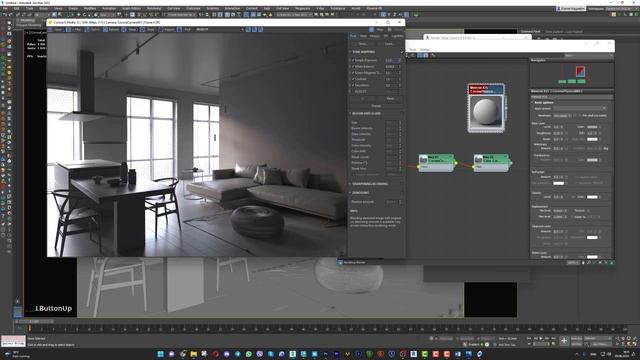
Task: Toggle Saturation checkbox in Tone Mapping
Action: pyautogui.click(x=353, y=85)
